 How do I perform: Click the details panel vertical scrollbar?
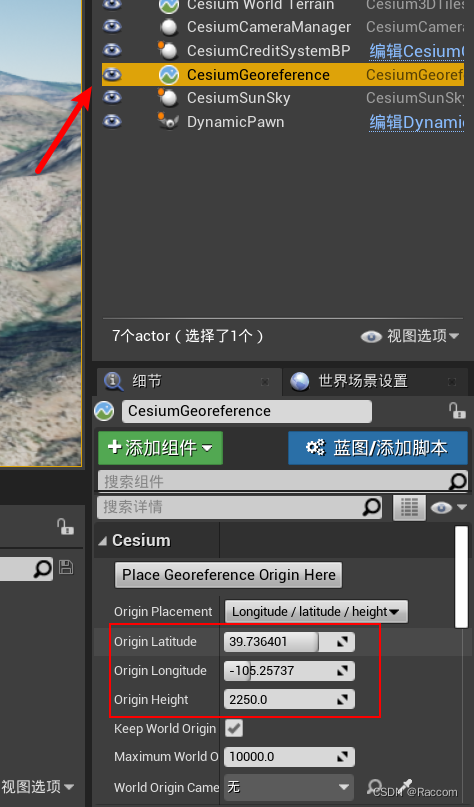coord(462,576)
